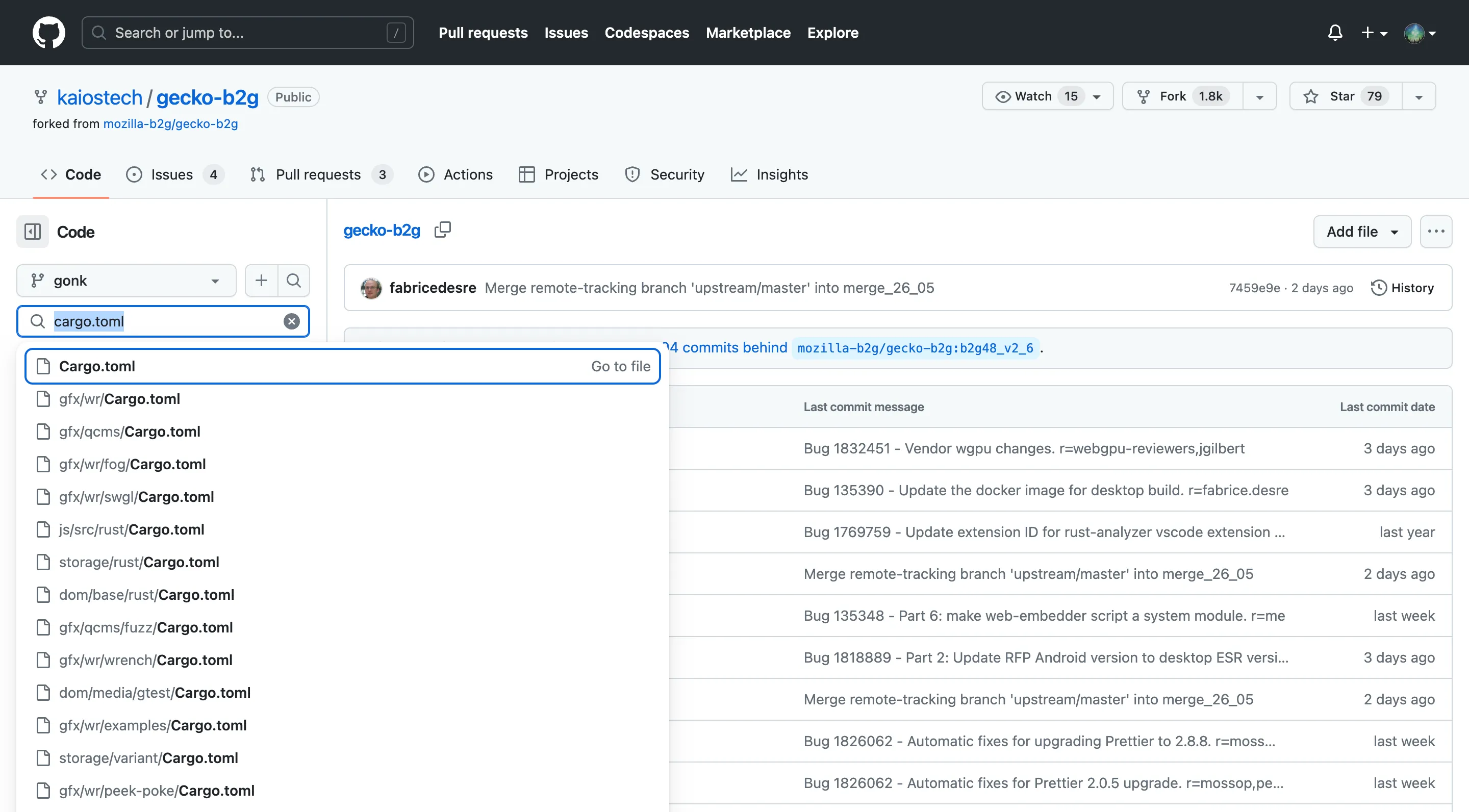Click the GitHub logo home icon
The width and height of the screenshot is (1469, 812).
coord(48,33)
